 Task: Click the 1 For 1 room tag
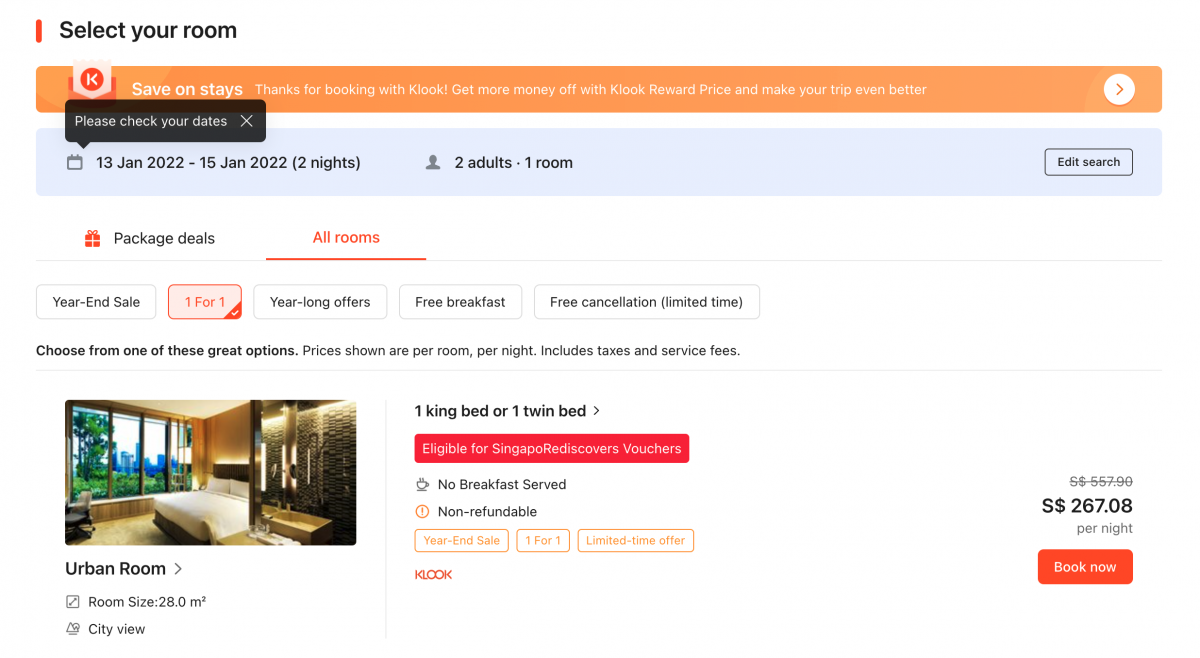pos(543,540)
